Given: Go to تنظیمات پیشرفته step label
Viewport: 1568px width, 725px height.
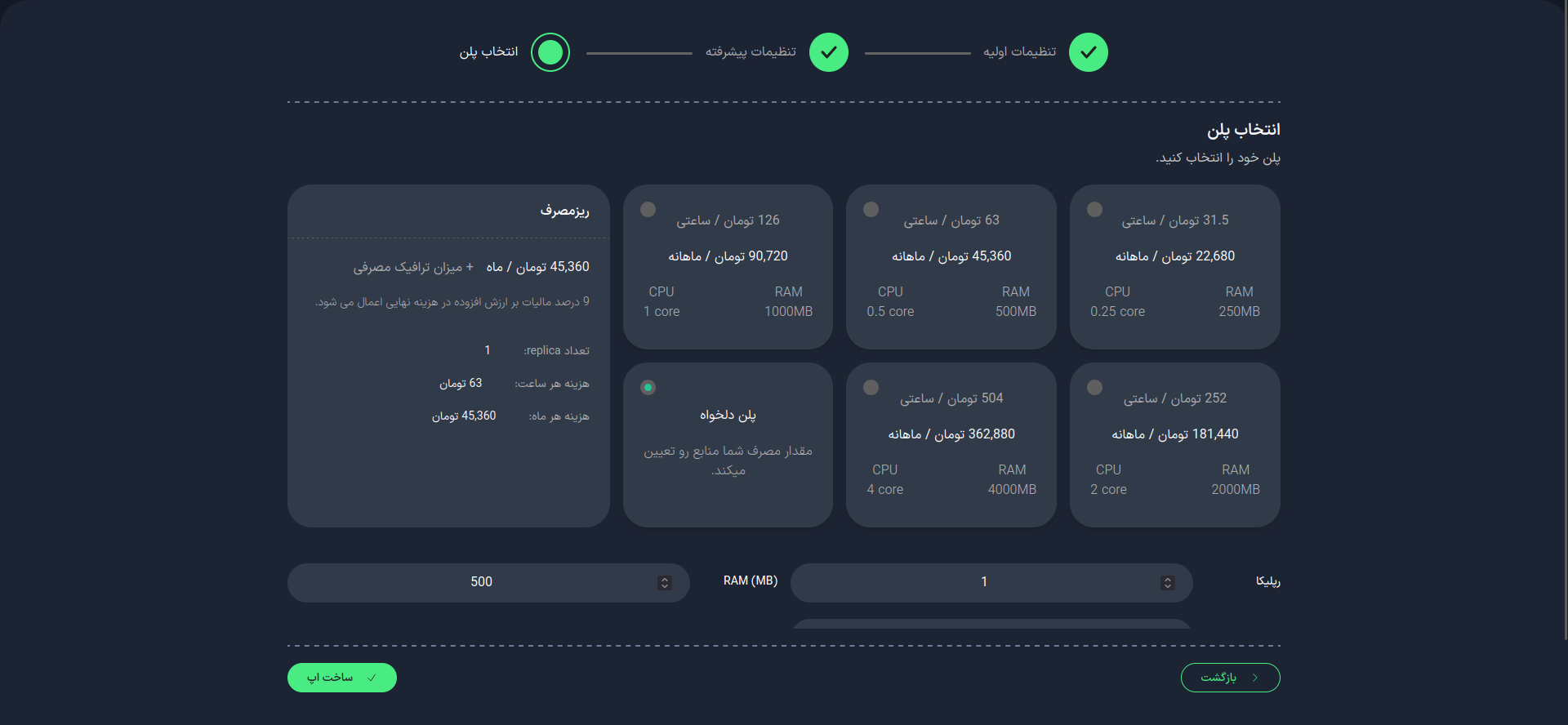Looking at the screenshot, I should pos(751,51).
